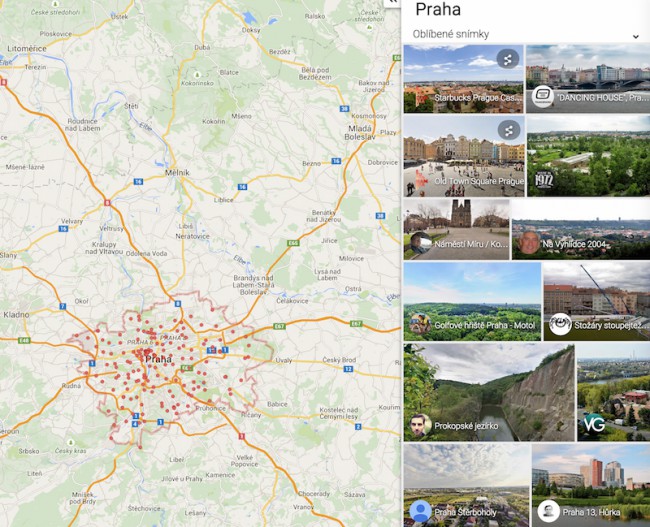Click the Stožáry stoupejte author logo
The image size is (650, 527).
[560, 324]
